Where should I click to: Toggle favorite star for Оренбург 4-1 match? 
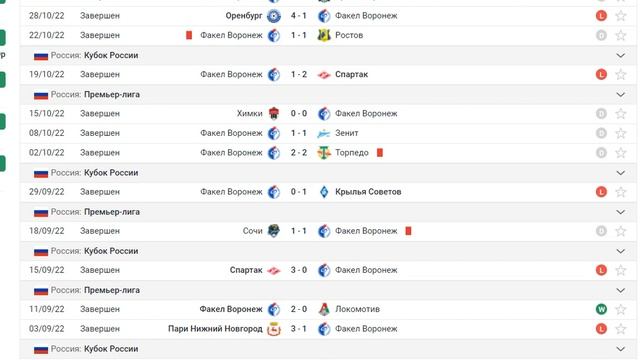click(621, 16)
